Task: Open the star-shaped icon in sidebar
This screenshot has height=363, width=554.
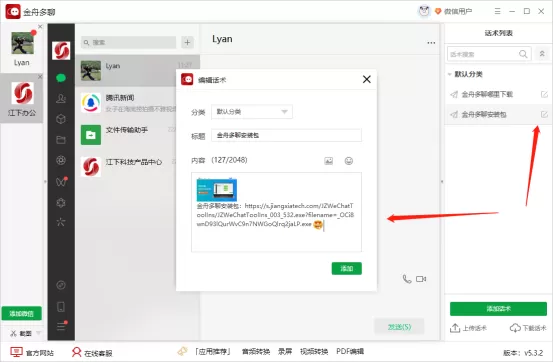Action: [61, 222]
